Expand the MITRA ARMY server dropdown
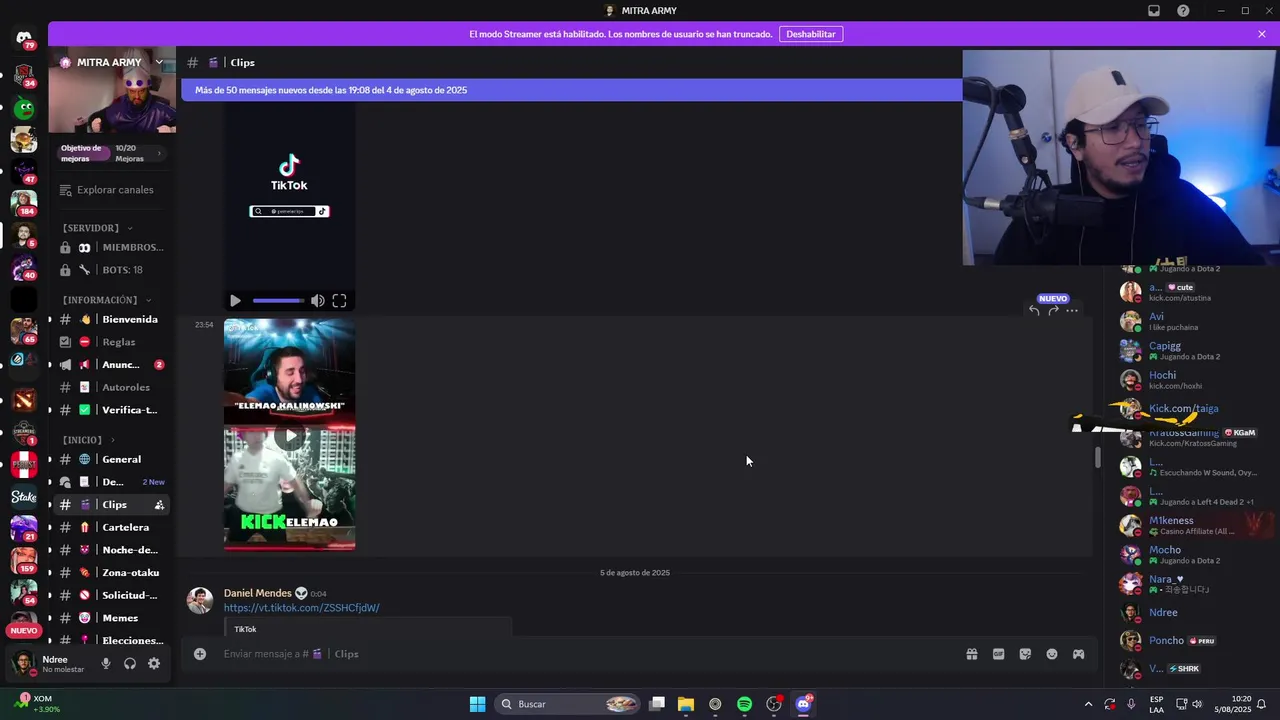 [x=158, y=62]
